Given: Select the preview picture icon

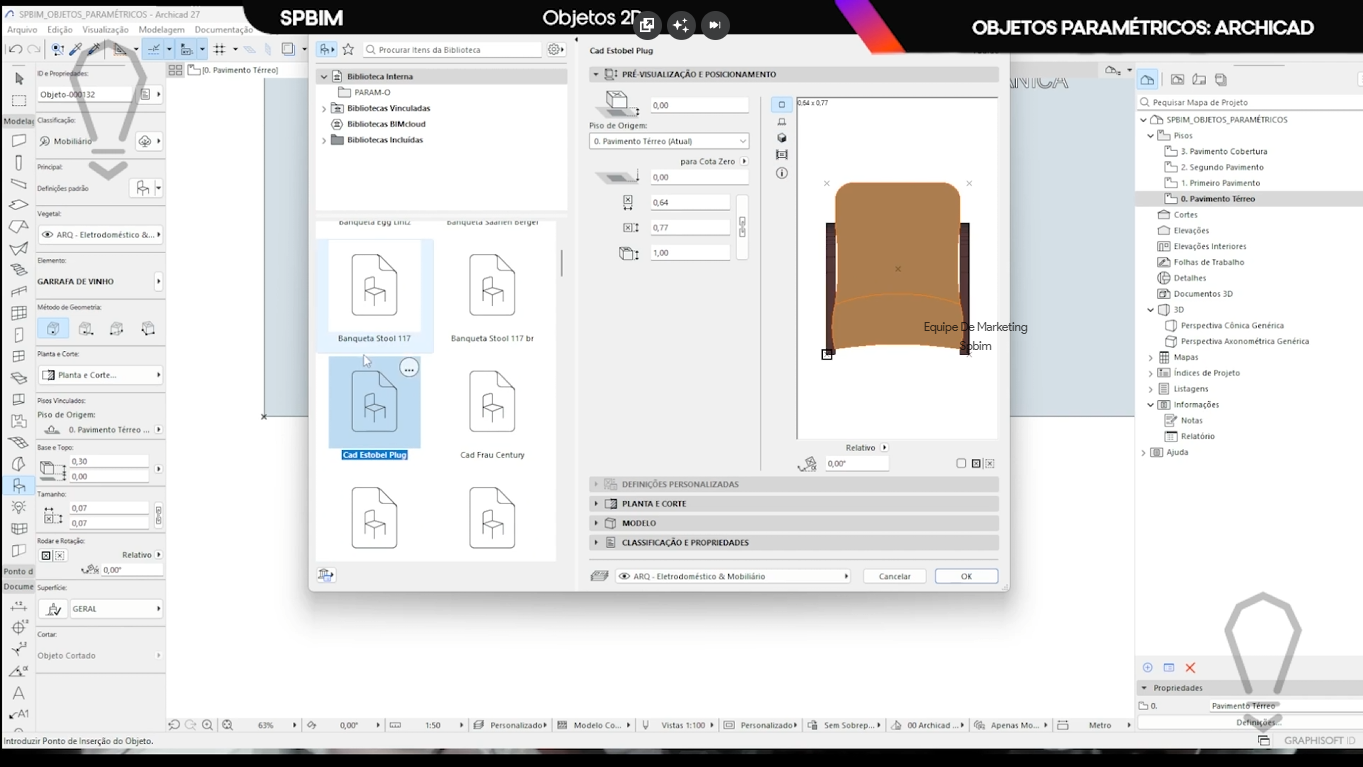Looking at the screenshot, I should tap(782, 155).
